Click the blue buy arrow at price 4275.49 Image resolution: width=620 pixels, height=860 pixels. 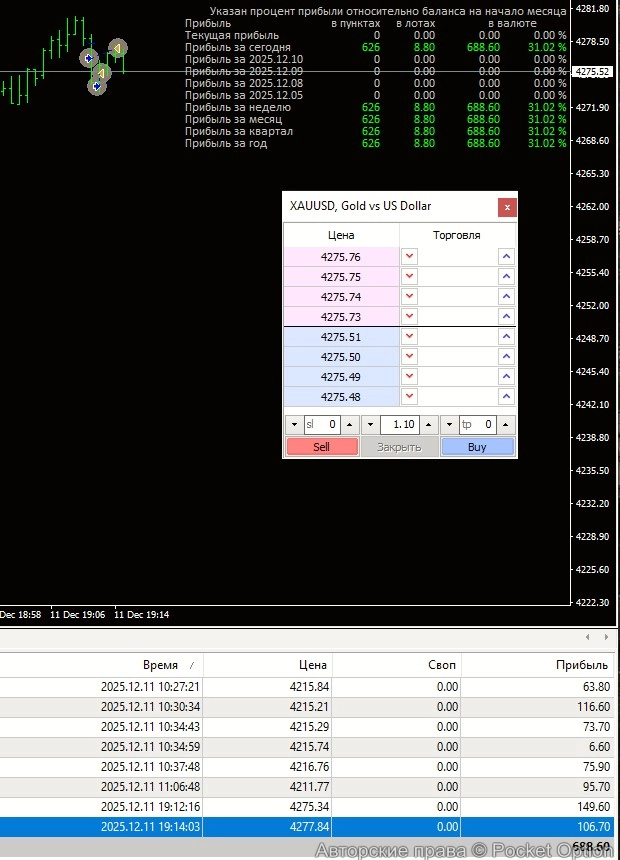pos(506,377)
